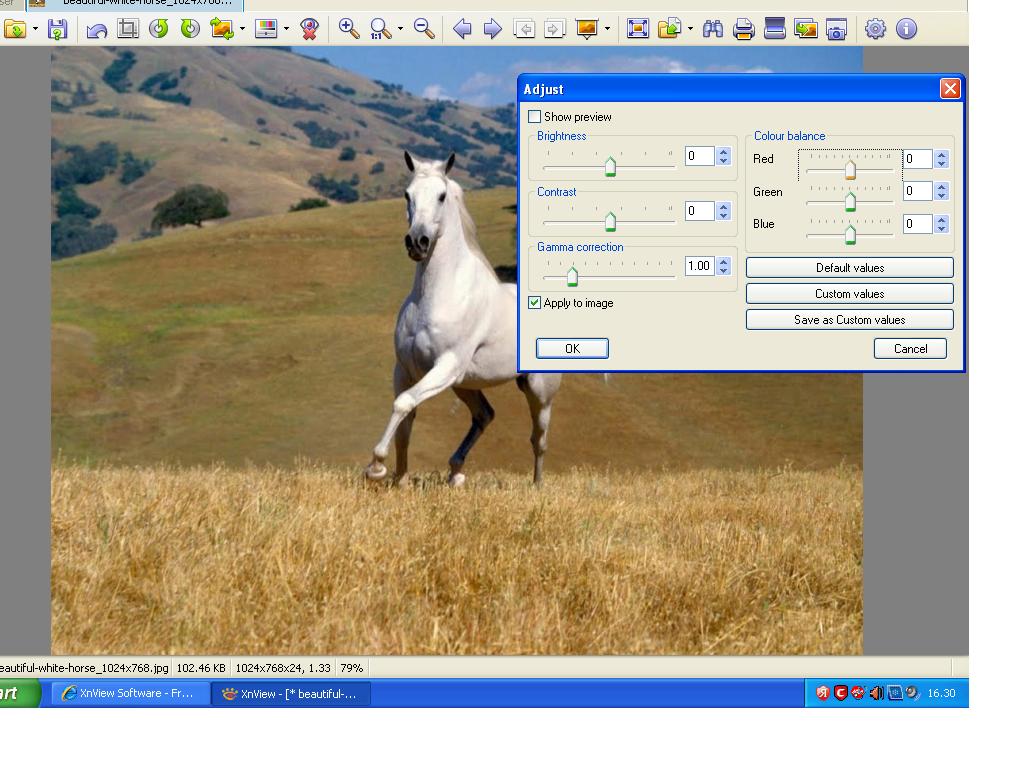1024x768 pixels.
Task: Click the Brightness slider thumb
Action: pyautogui.click(x=610, y=167)
